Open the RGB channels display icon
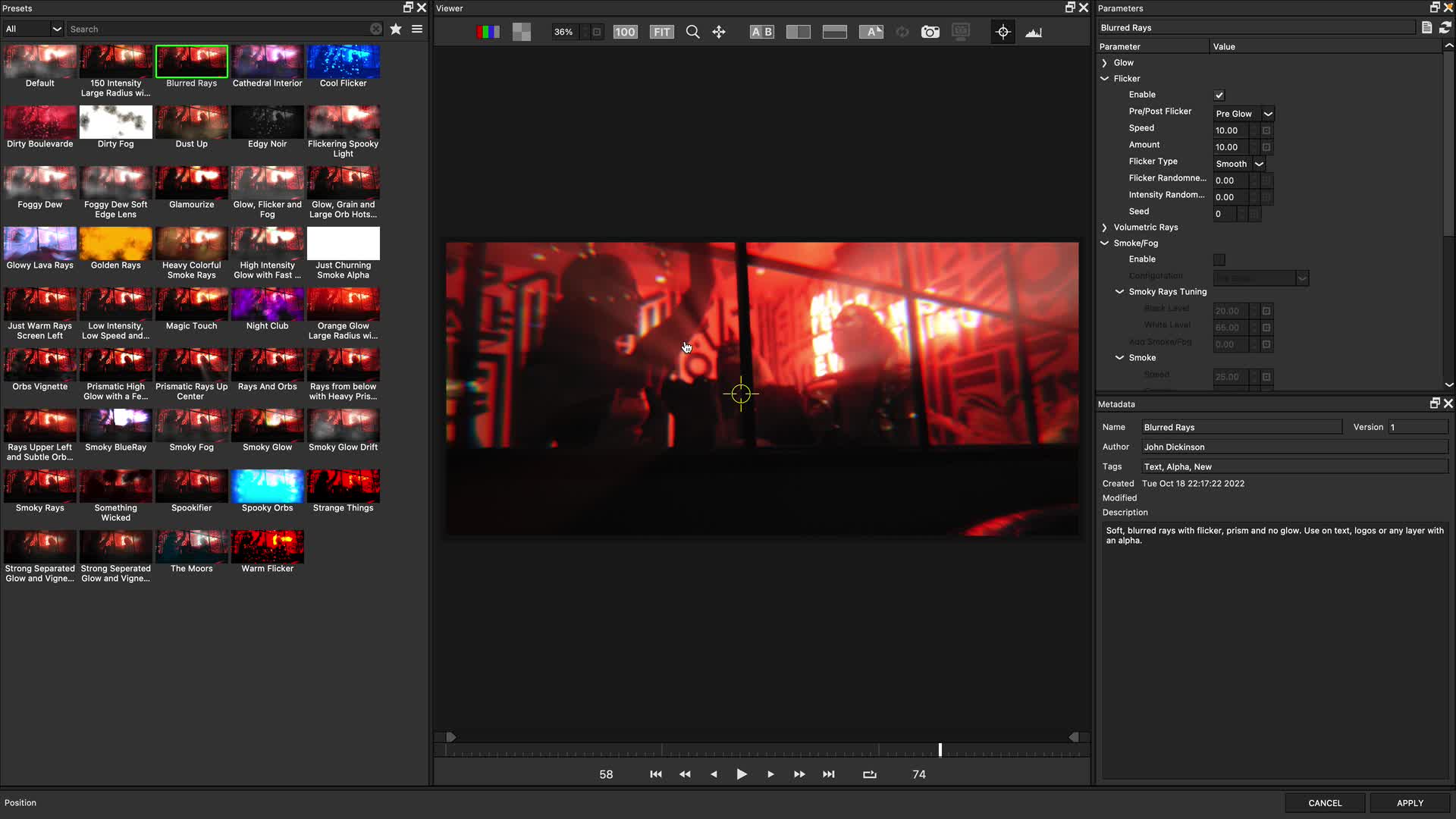The height and width of the screenshot is (819, 1456). tap(488, 32)
